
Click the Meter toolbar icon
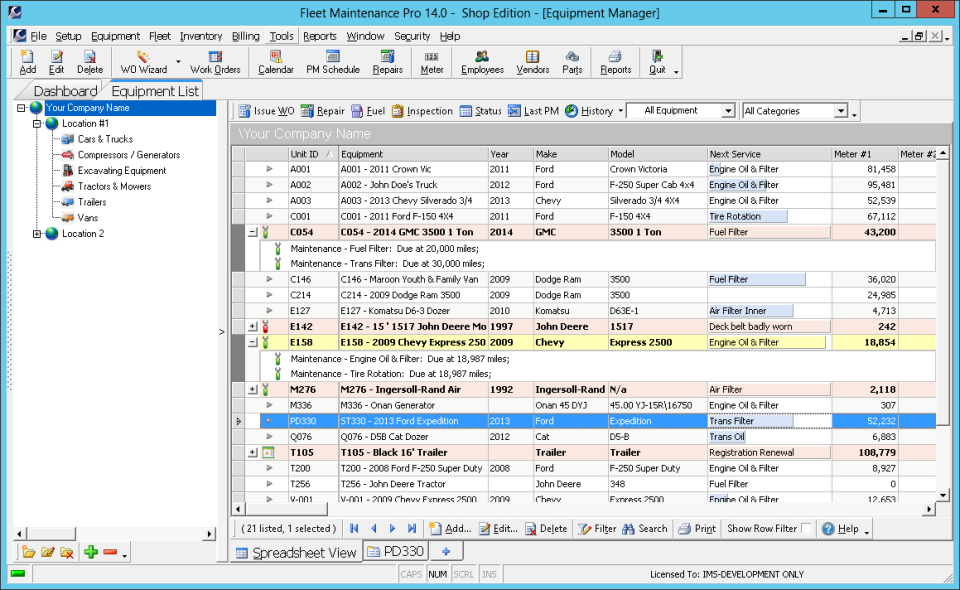(431, 62)
